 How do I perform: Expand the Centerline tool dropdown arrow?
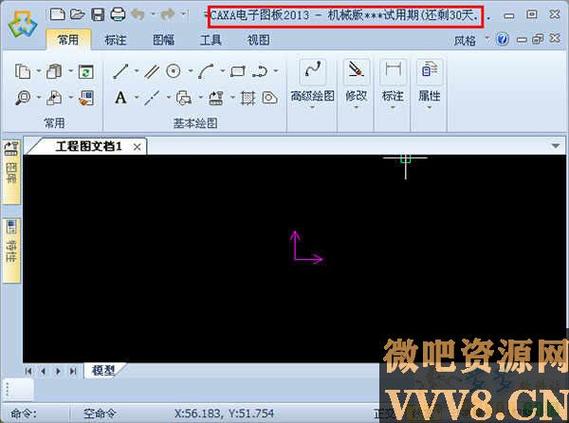[168, 98]
